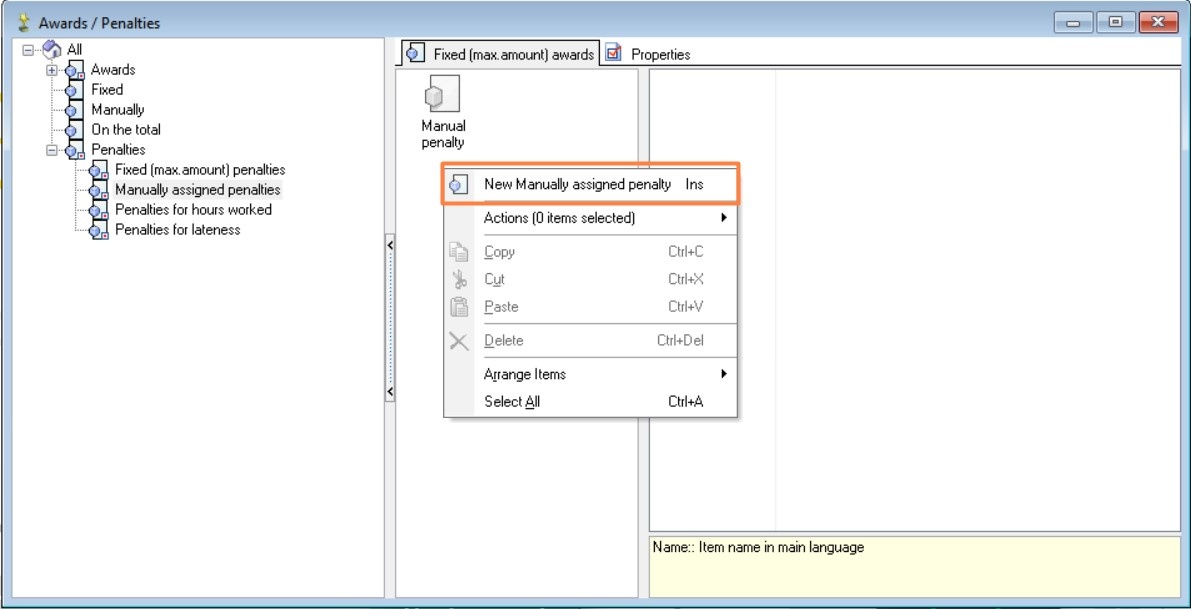Image resolution: width=1191 pixels, height=609 pixels.
Task: Click the Fixed awards tab icon
Action: tap(415, 54)
